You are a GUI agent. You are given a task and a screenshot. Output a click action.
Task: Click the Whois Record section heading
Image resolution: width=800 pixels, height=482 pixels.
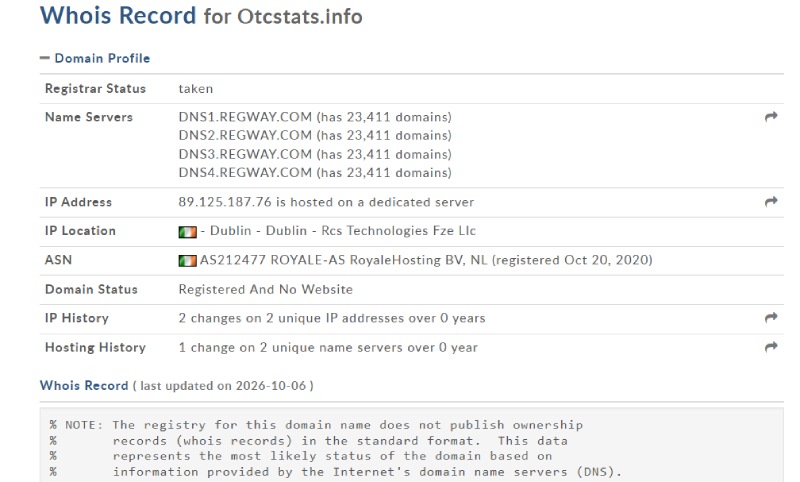click(84, 386)
